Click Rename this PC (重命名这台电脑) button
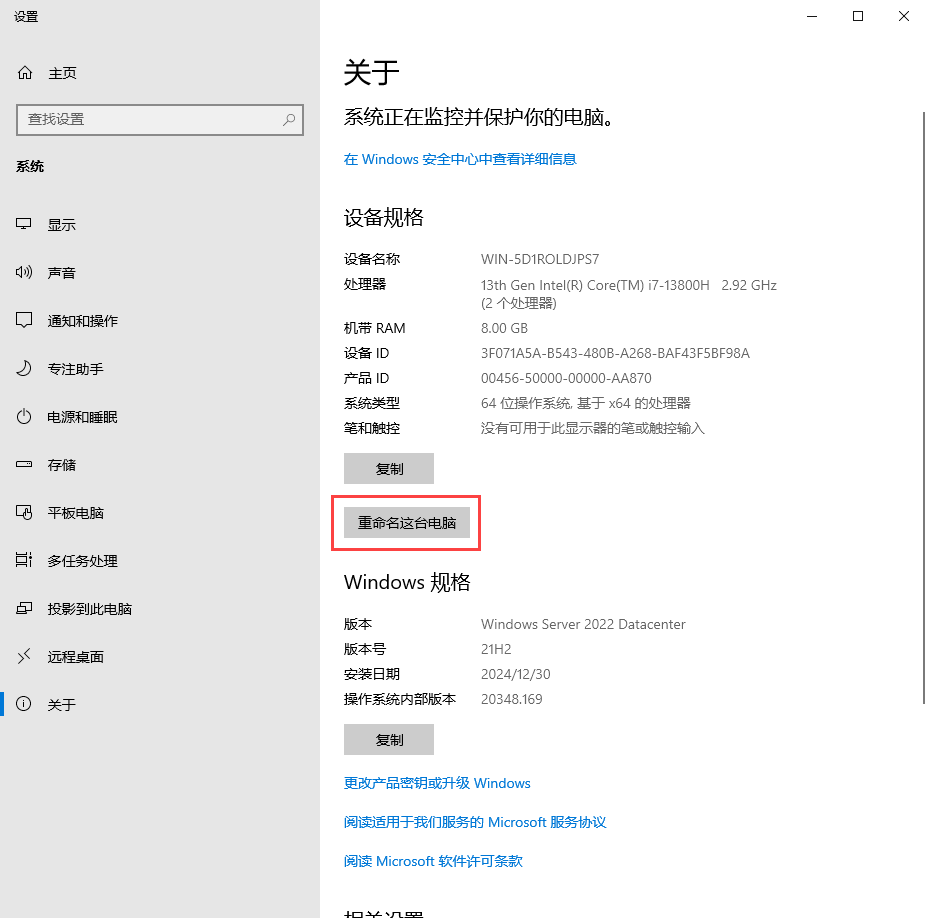This screenshot has height=918, width=927. (407, 523)
